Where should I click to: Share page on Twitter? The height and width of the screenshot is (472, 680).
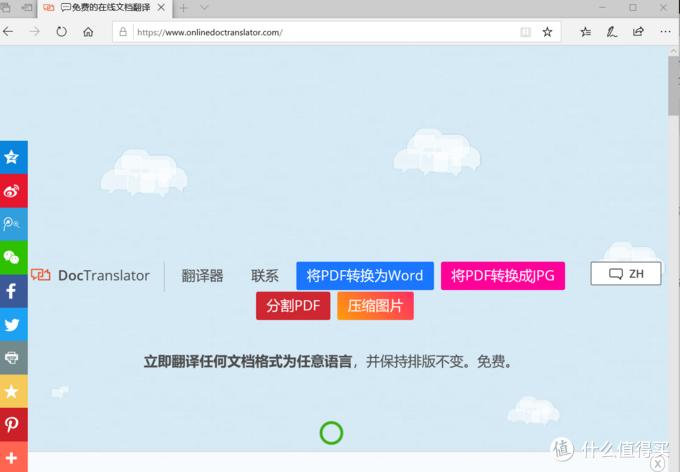[13, 325]
